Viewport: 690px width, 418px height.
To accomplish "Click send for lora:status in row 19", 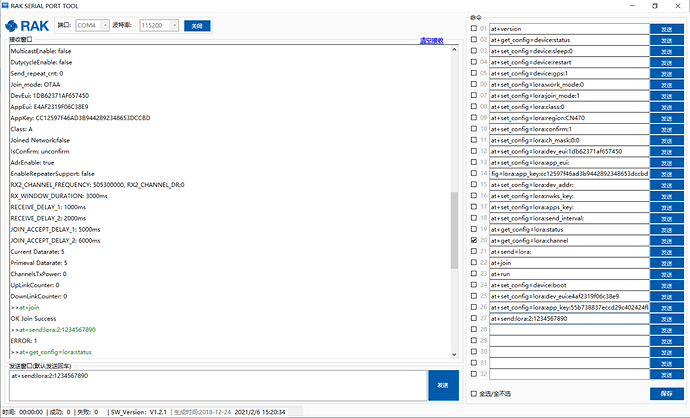I will [x=667, y=229].
